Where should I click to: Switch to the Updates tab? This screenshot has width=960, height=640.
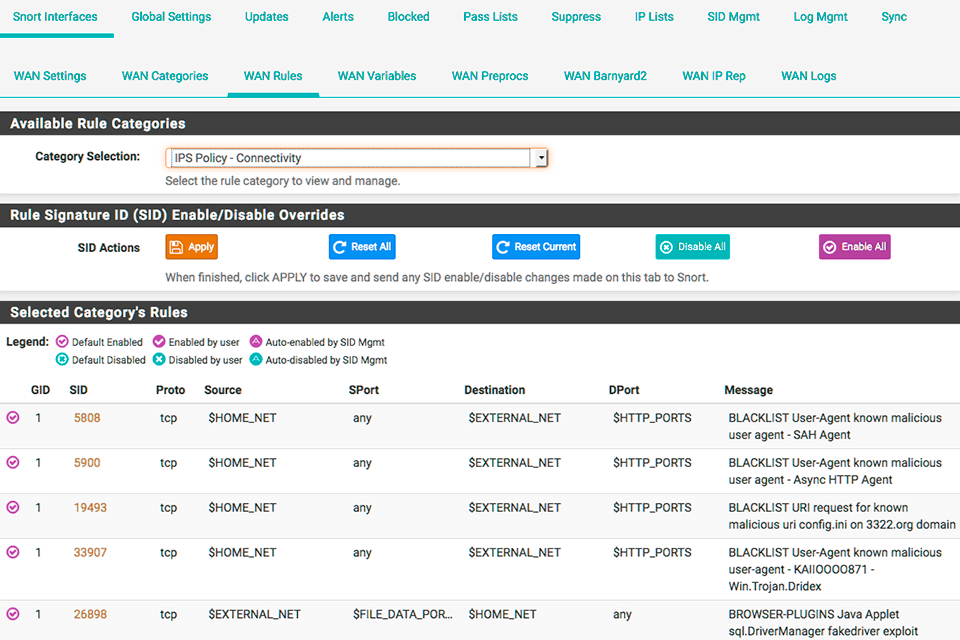click(267, 17)
